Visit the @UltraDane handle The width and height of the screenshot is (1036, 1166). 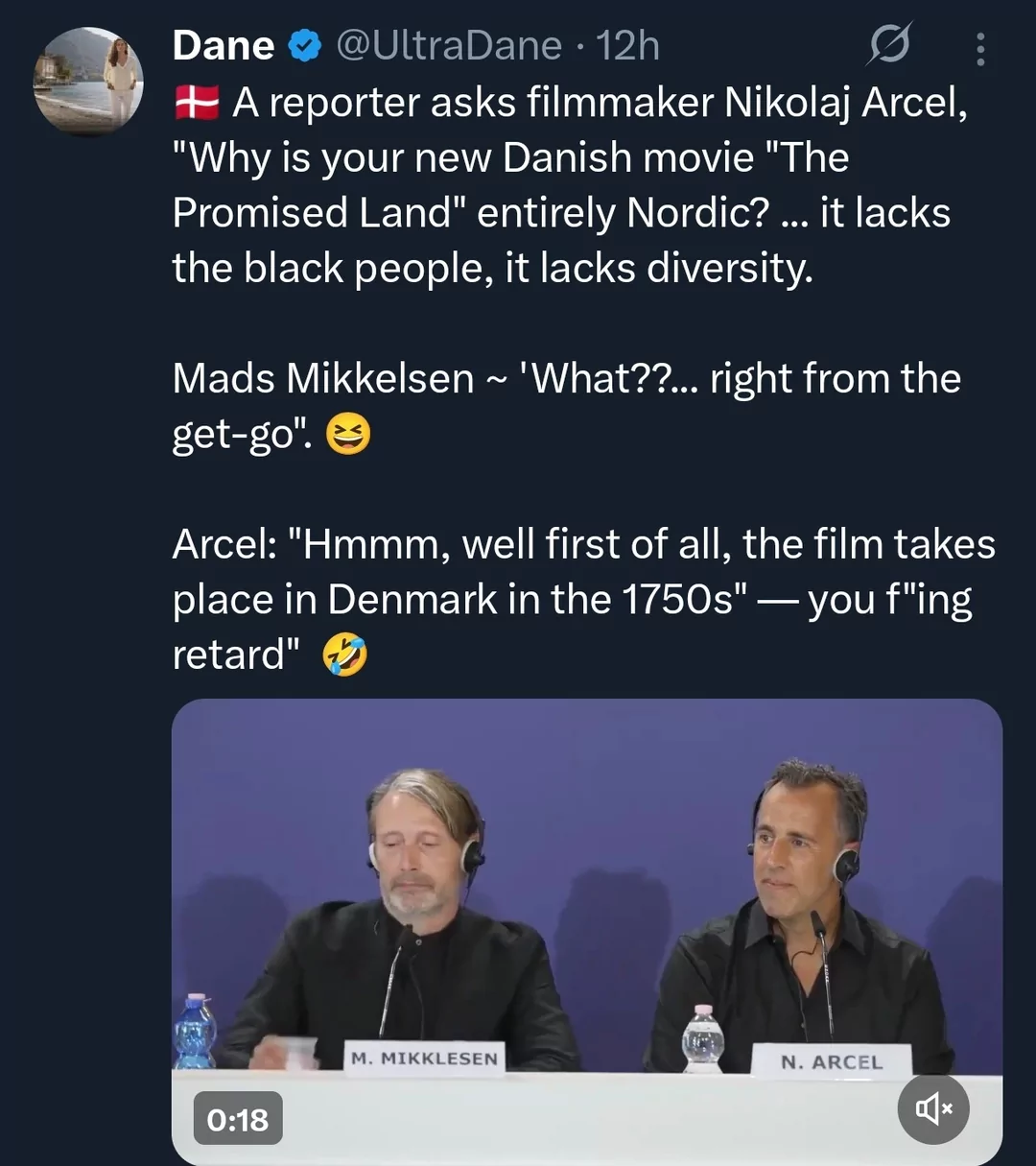click(449, 45)
